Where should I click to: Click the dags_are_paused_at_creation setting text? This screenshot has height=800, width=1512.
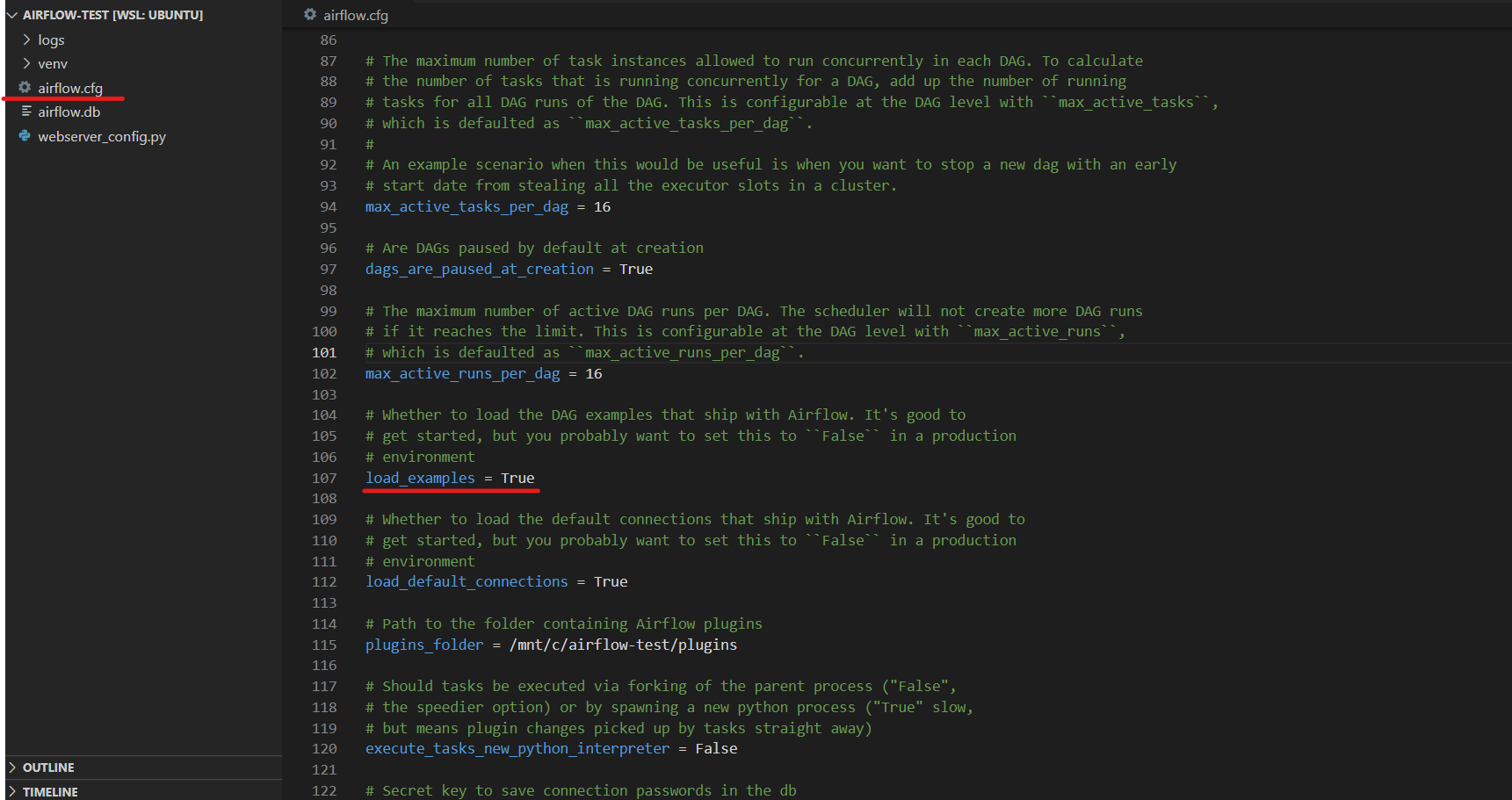click(479, 269)
